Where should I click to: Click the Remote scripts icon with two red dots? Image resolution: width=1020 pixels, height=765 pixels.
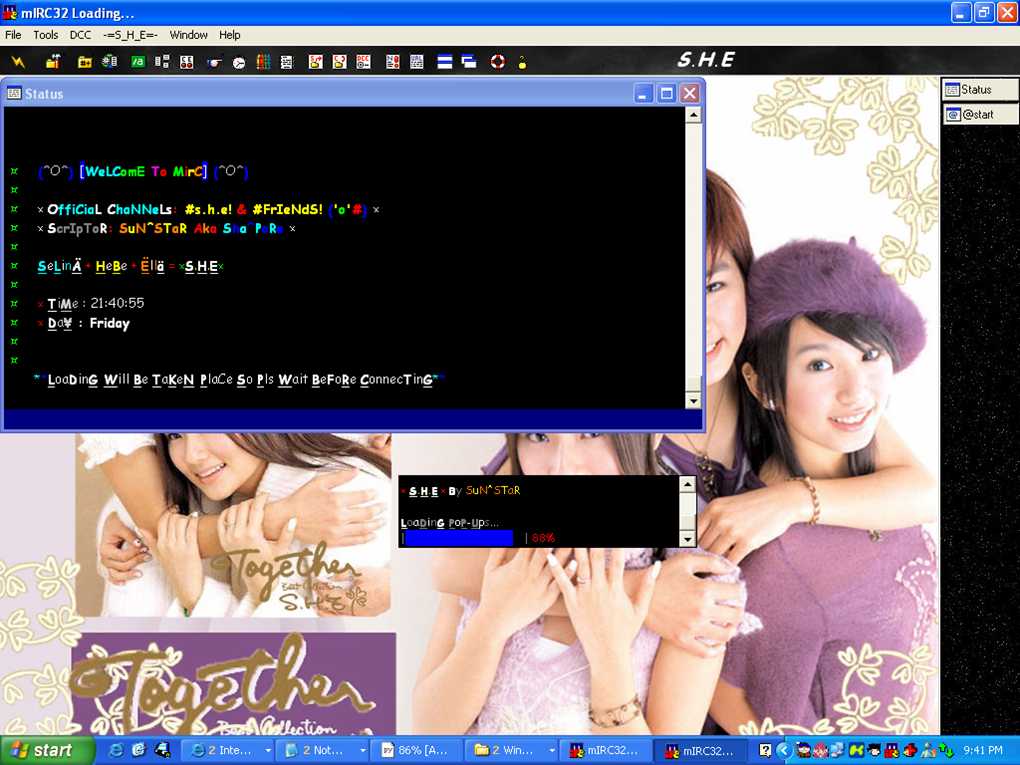[x=187, y=62]
